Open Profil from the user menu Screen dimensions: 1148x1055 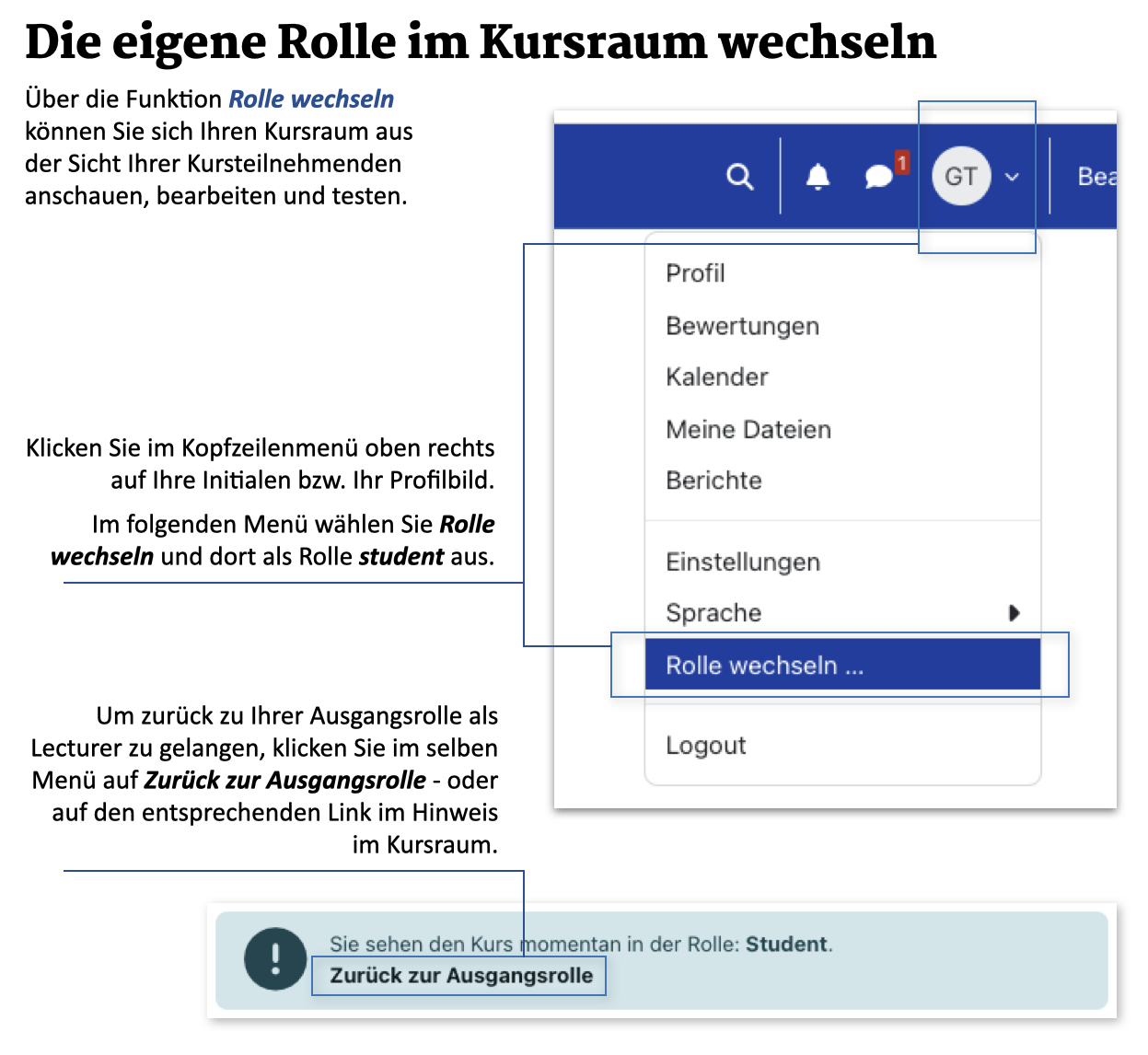tap(695, 273)
